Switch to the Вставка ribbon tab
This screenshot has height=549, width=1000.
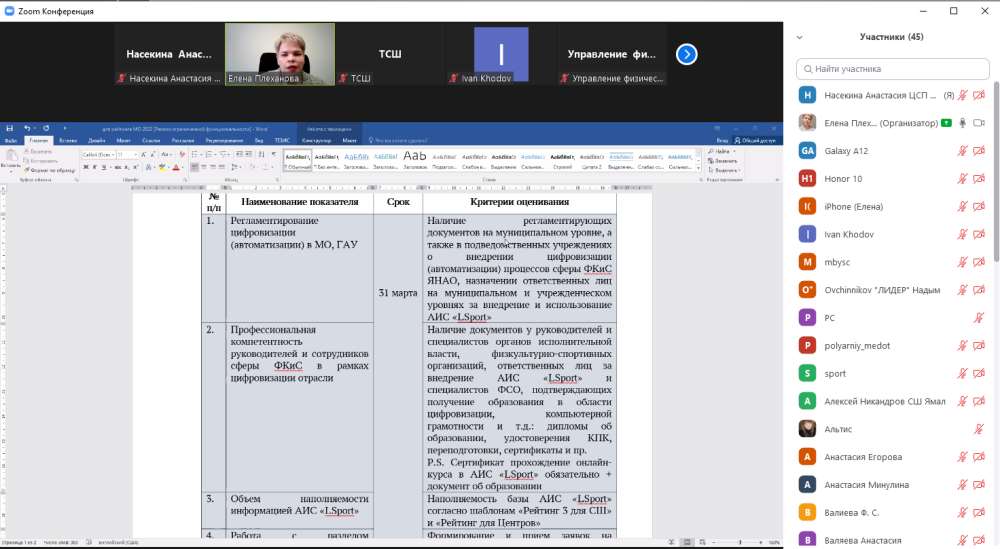point(68,140)
